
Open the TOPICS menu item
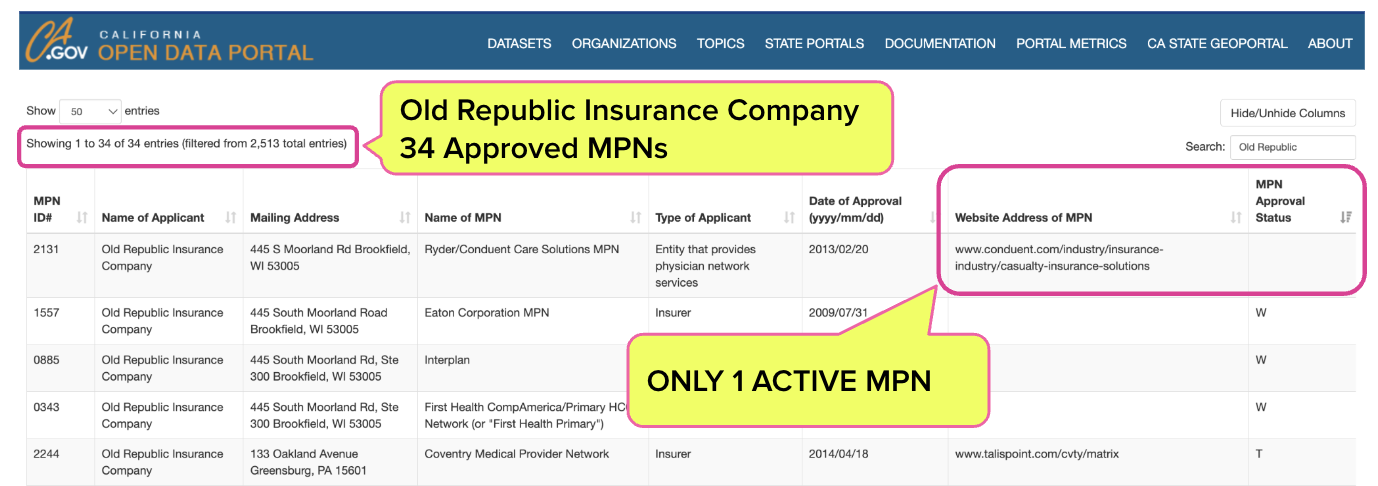click(x=721, y=43)
